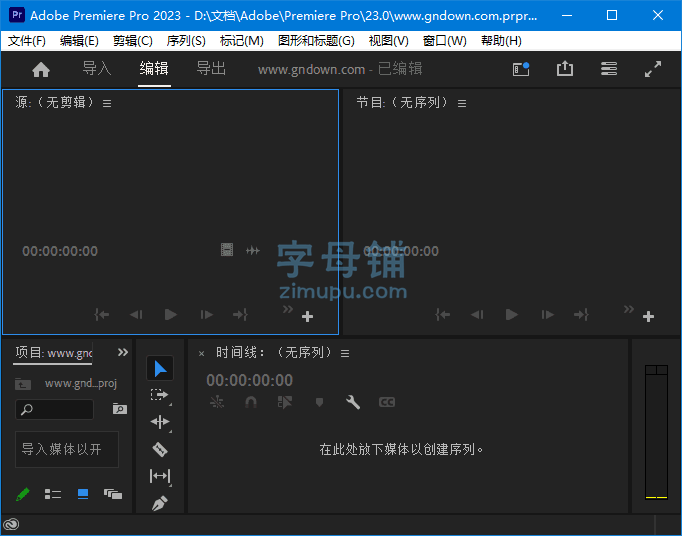Open the 窗口(W) menu
682x536 pixels.
[445, 41]
